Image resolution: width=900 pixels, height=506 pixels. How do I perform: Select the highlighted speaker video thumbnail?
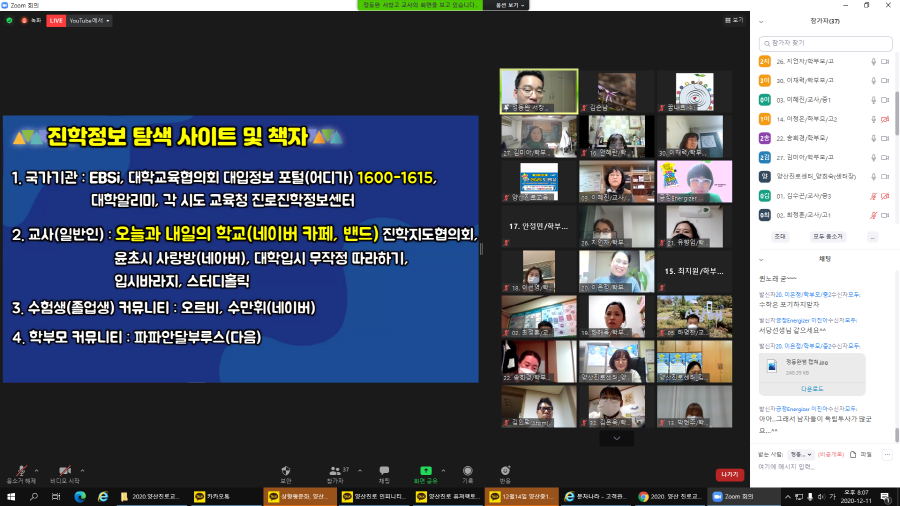[539, 91]
